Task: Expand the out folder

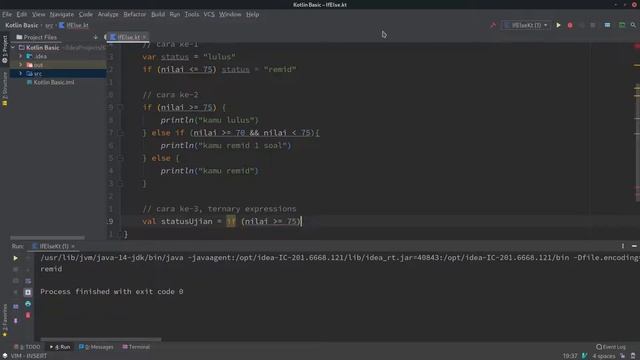Action: click(x=20, y=65)
